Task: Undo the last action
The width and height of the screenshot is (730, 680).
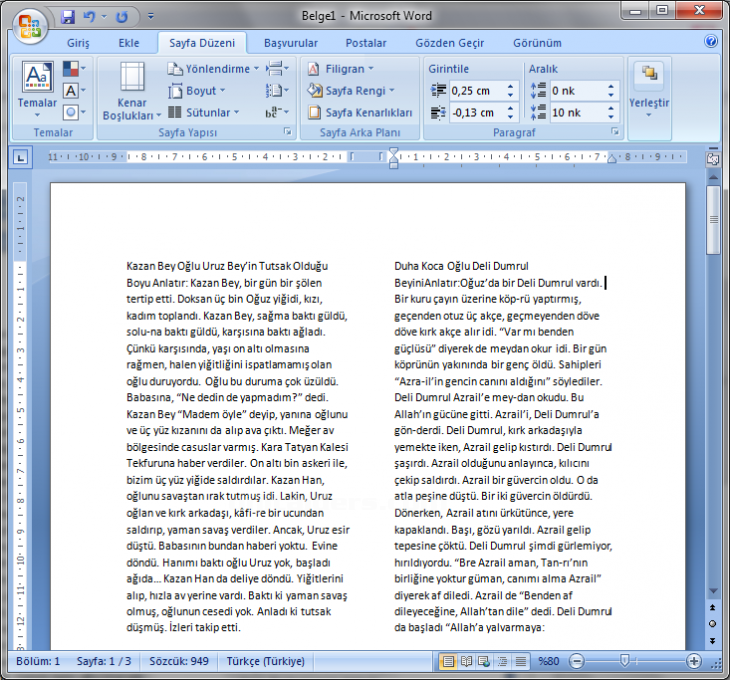Action: (x=89, y=17)
